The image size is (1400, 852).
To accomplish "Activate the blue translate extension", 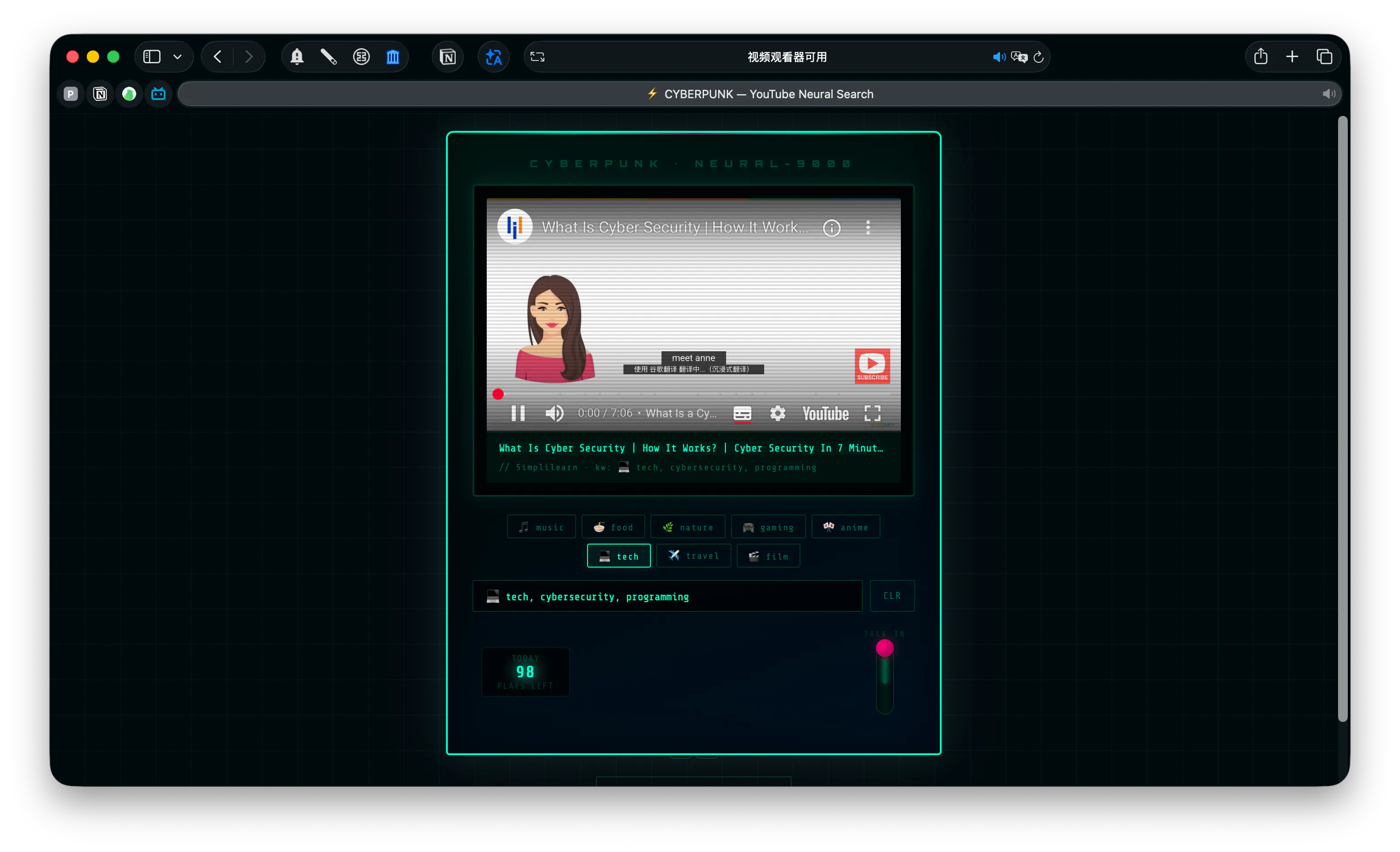I will click(x=494, y=57).
